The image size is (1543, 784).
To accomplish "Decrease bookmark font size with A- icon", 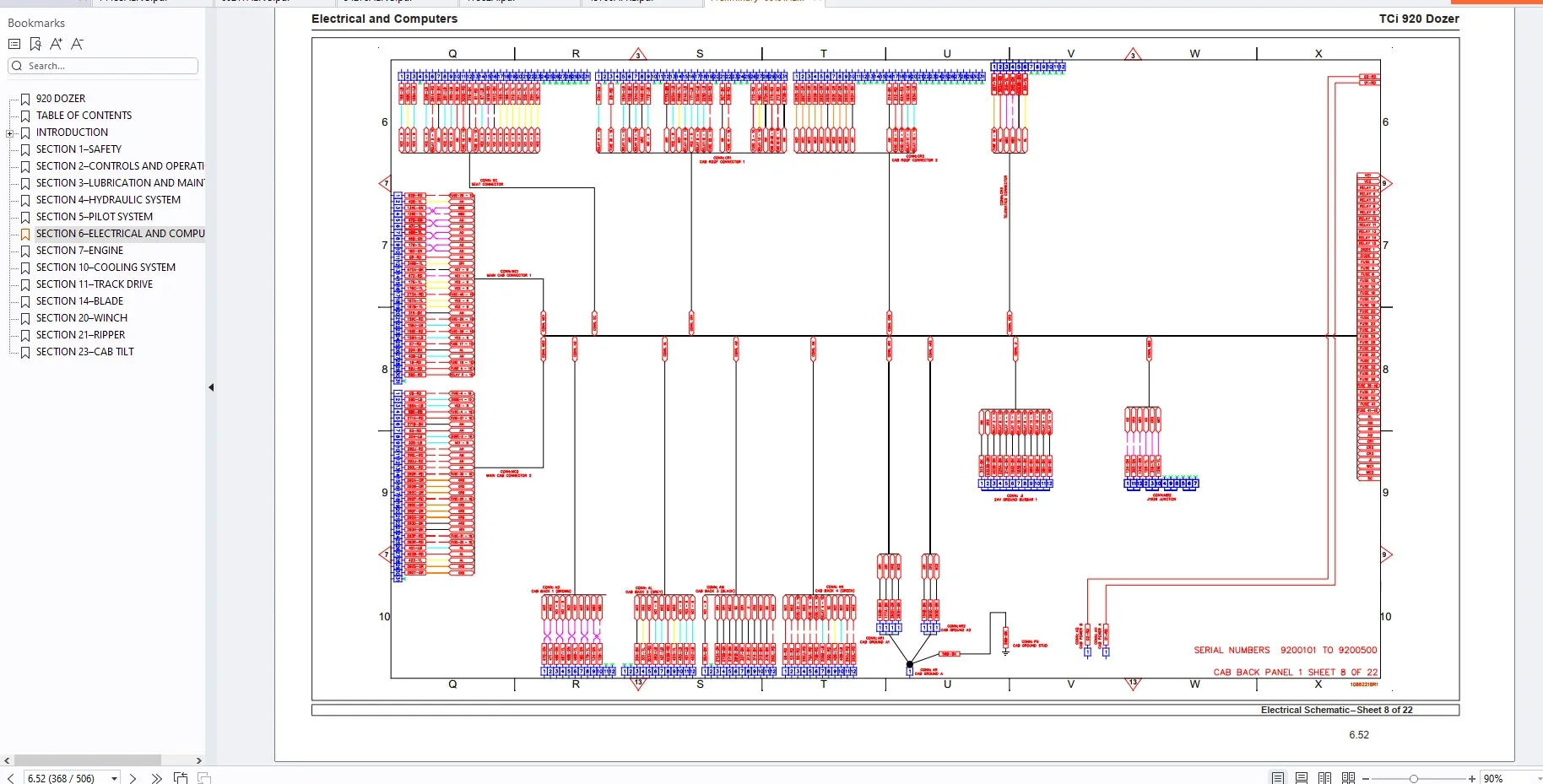I will point(78,44).
